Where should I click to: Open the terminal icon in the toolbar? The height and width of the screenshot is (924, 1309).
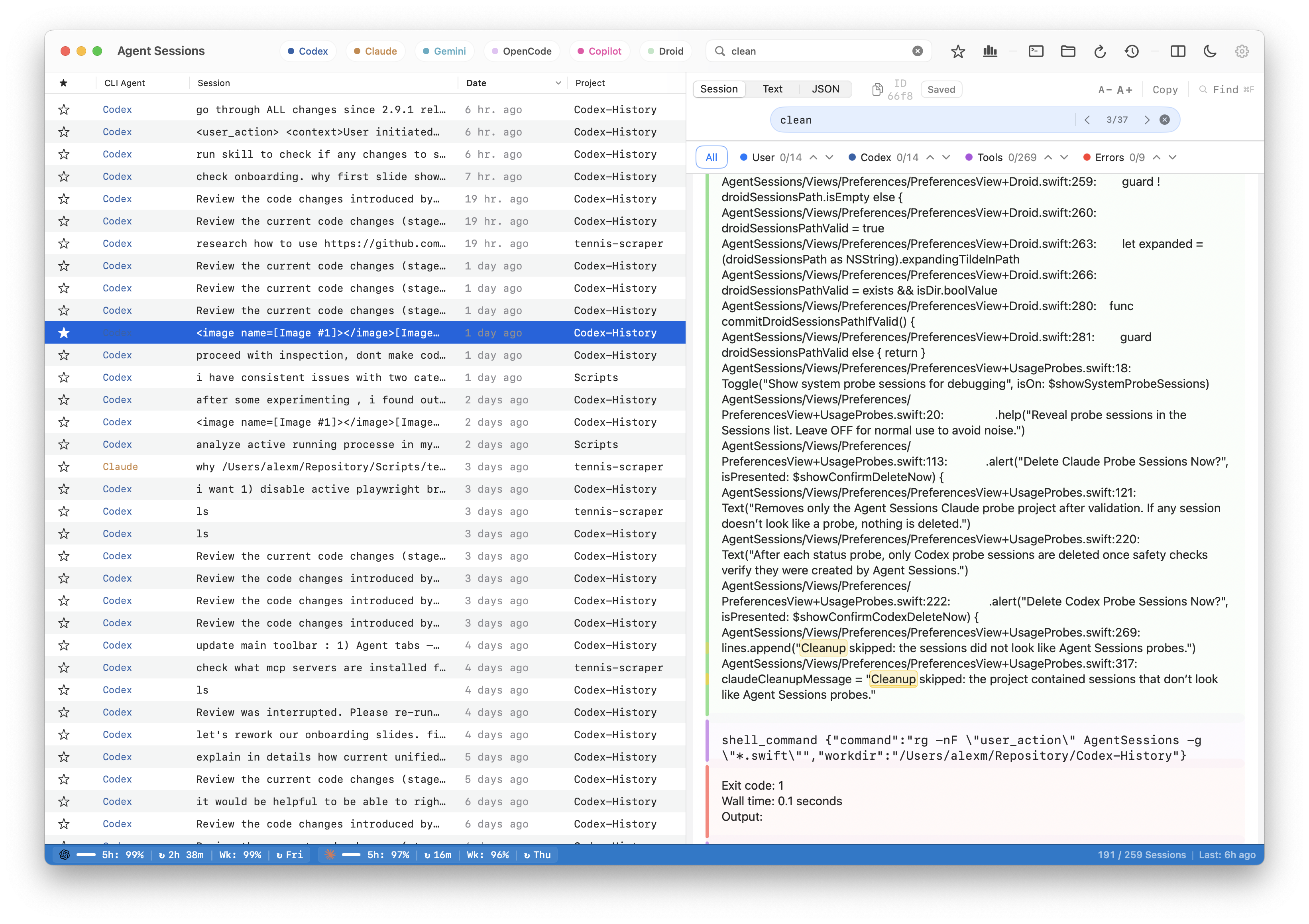(x=1036, y=51)
